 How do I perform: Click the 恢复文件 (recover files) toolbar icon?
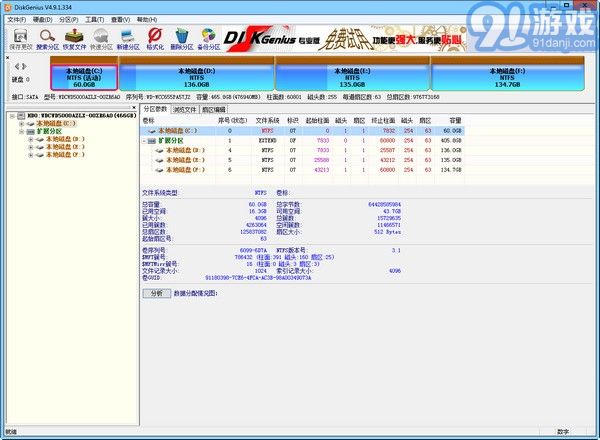coord(74,36)
